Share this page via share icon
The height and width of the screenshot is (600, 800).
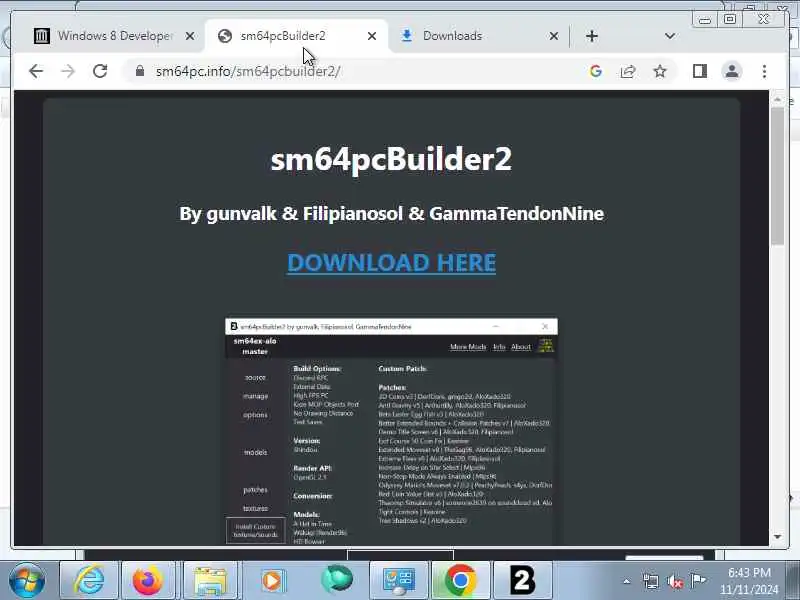pos(628,71)
